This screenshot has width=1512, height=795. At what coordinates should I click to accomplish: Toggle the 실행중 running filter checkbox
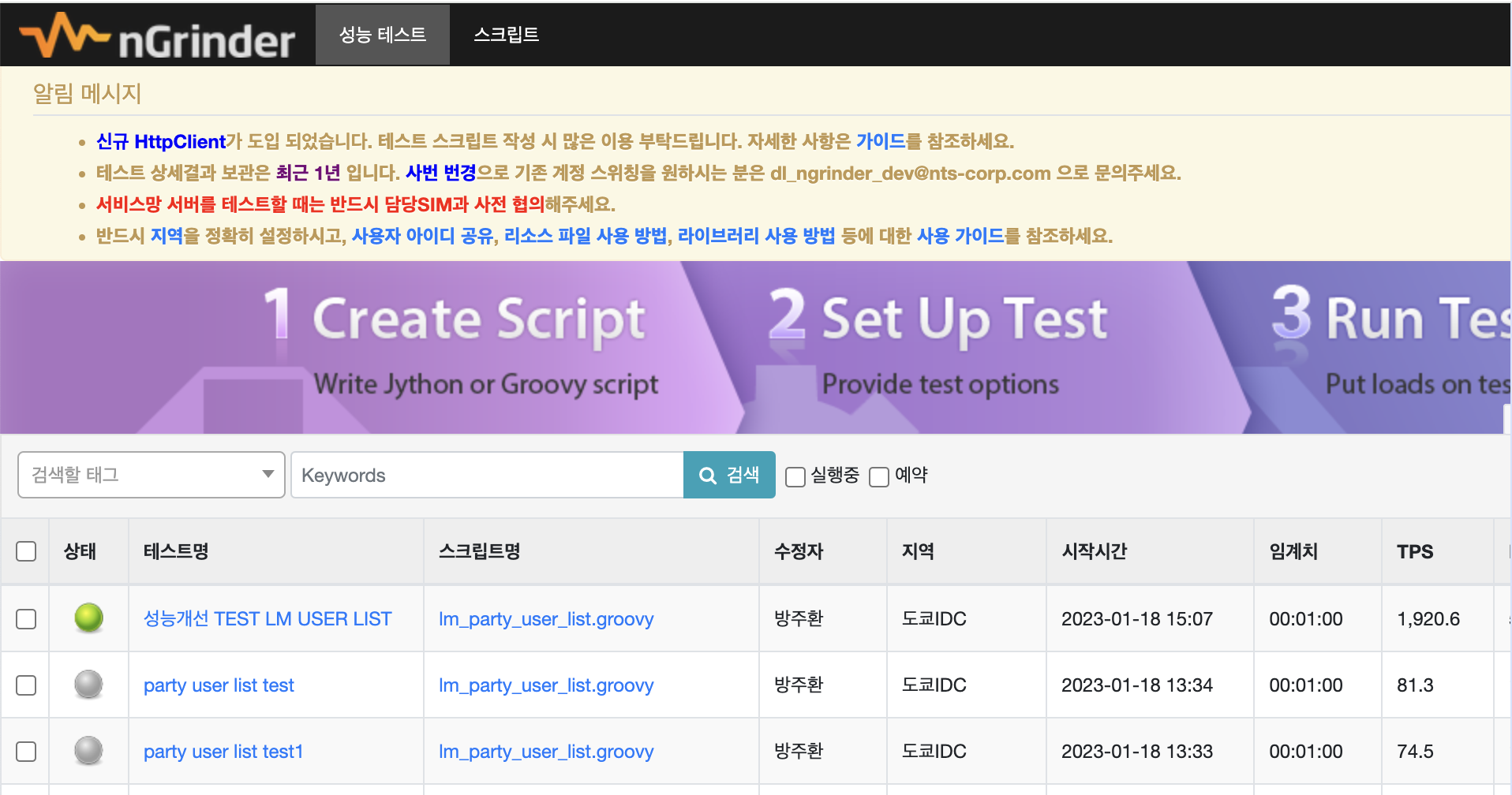(x=795, y=476)
